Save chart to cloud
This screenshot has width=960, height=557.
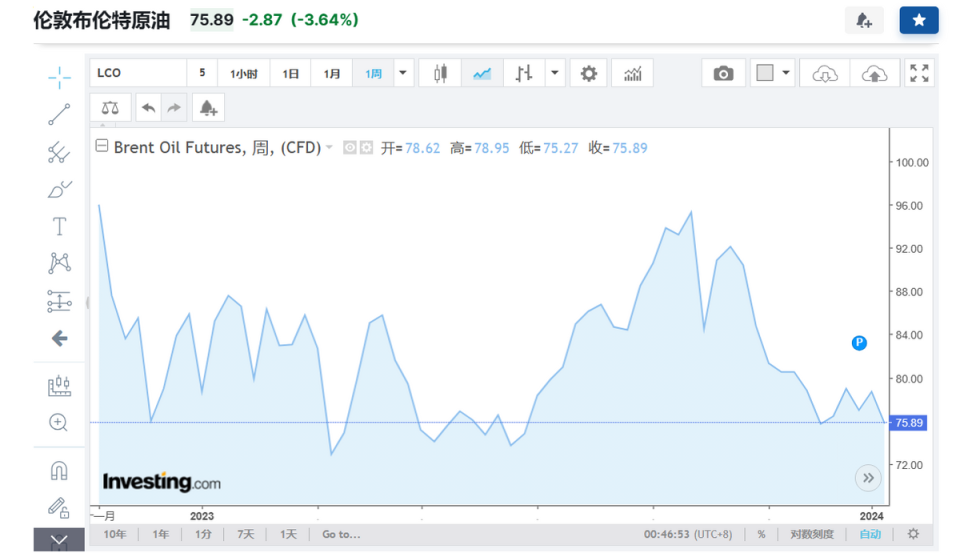(x=874, y=73)
